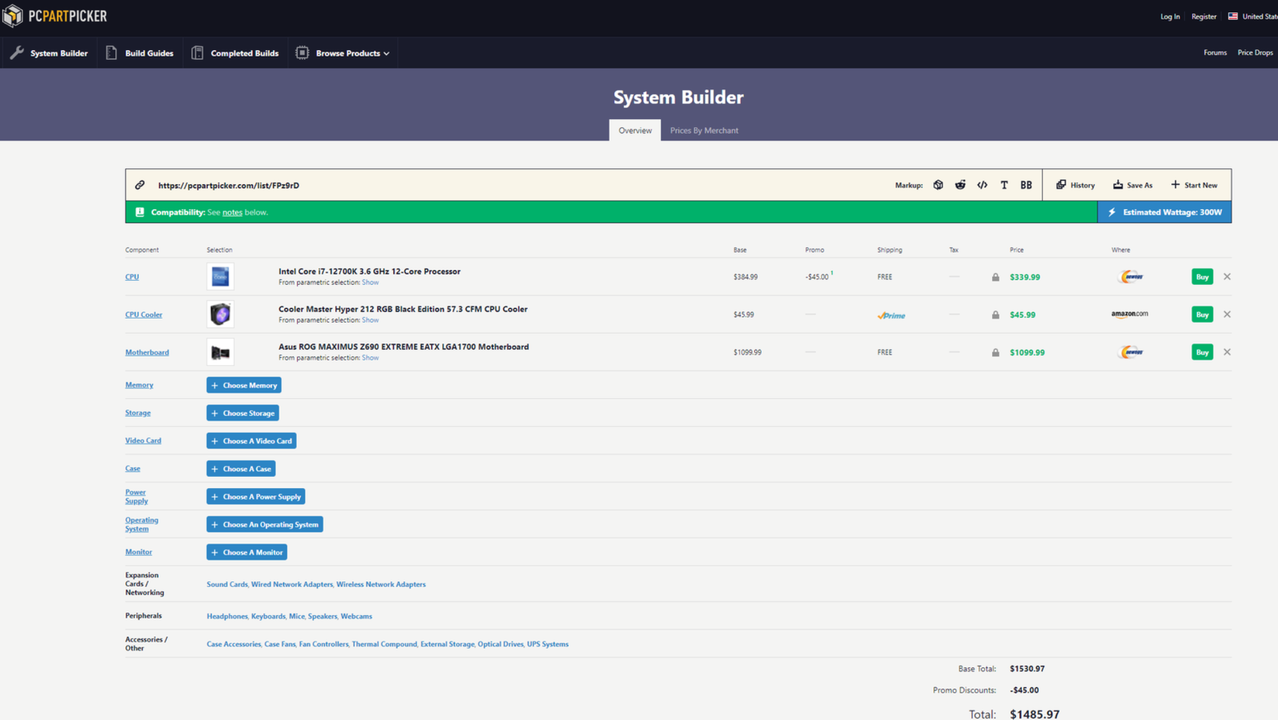Open Completed Builds in the navigation bar
This screenshot has height=720, width=1278.
click(x=235, y=53)
